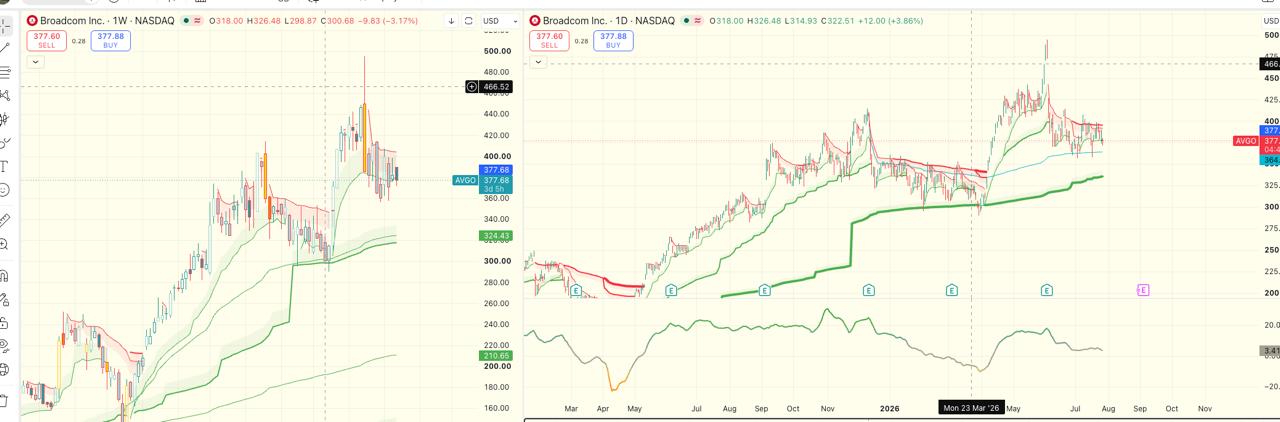Open the forecasting and measurement tools

click(5, 119)
